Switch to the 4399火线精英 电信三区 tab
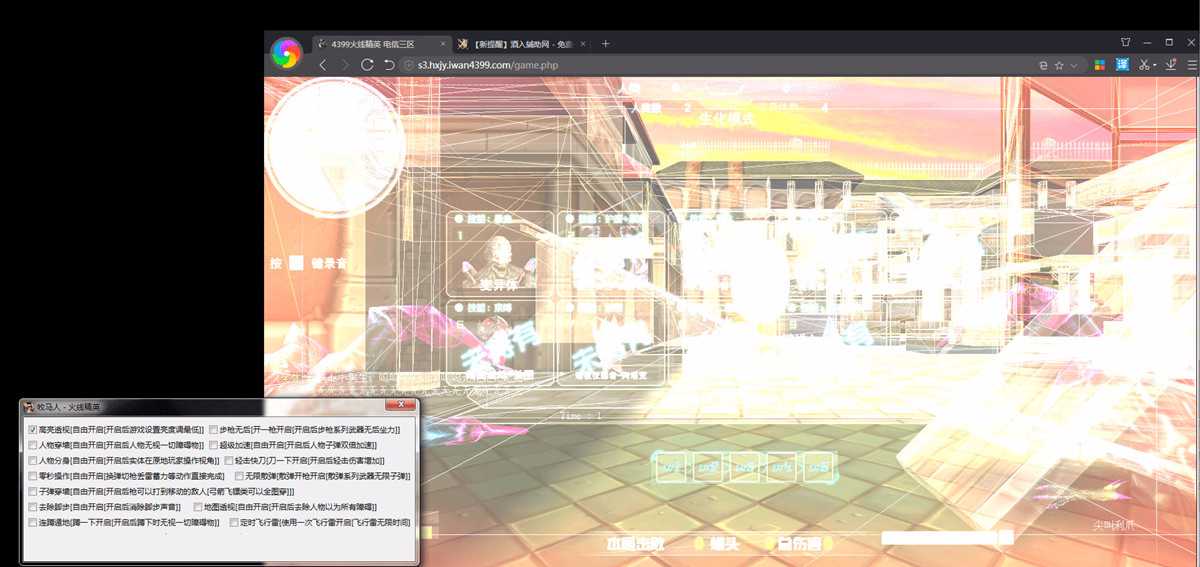 coord(380,44)
